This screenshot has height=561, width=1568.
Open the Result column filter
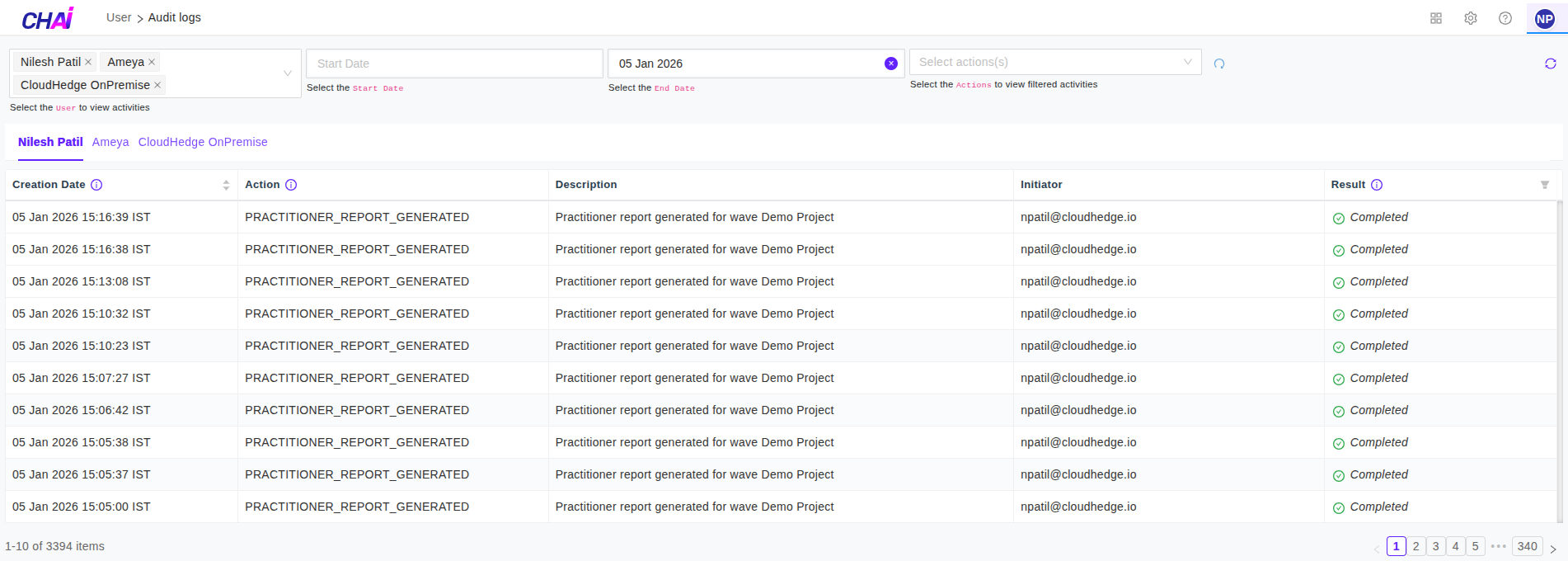(x=1544, y=185)
